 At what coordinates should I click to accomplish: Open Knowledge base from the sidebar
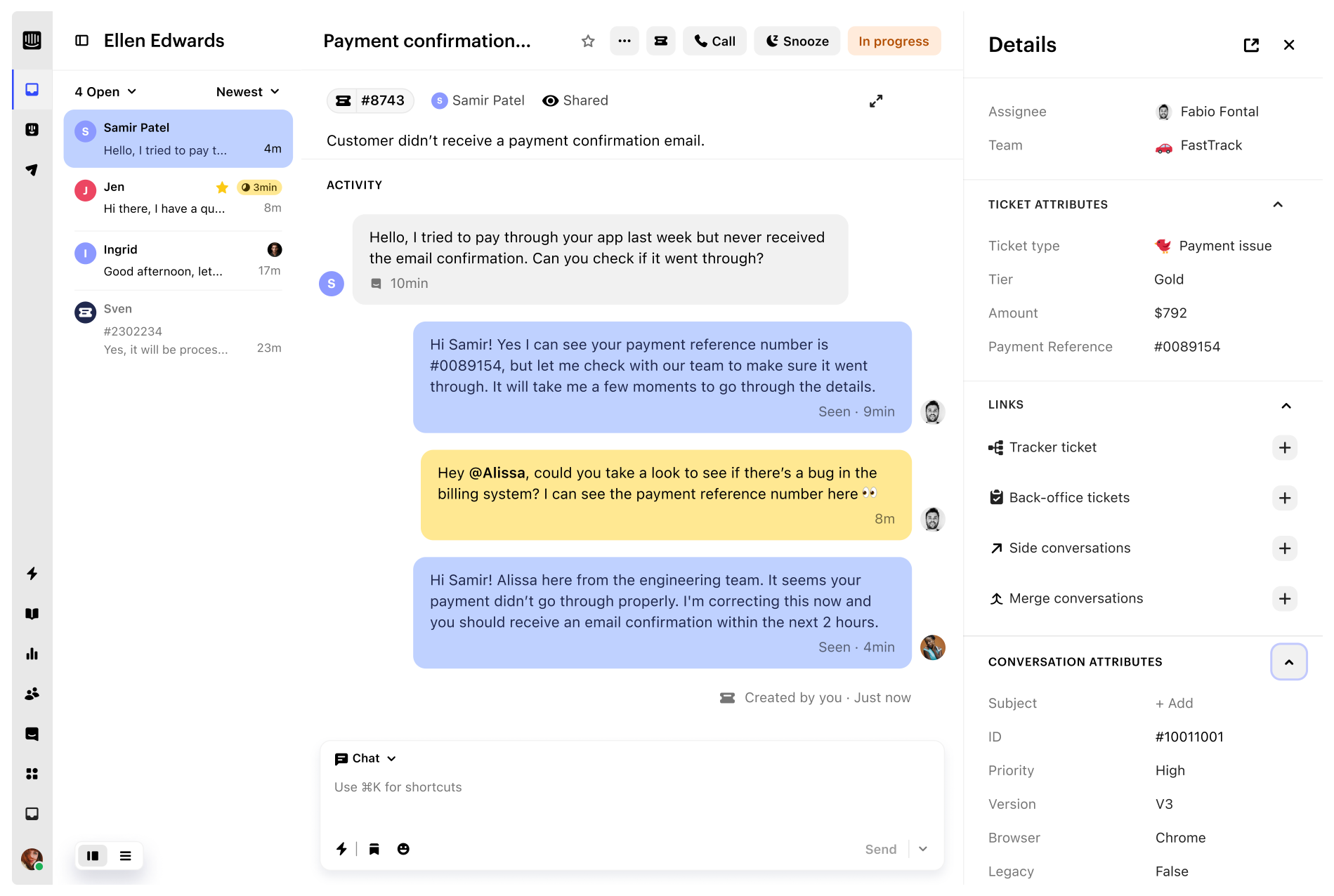coord(31,613)
